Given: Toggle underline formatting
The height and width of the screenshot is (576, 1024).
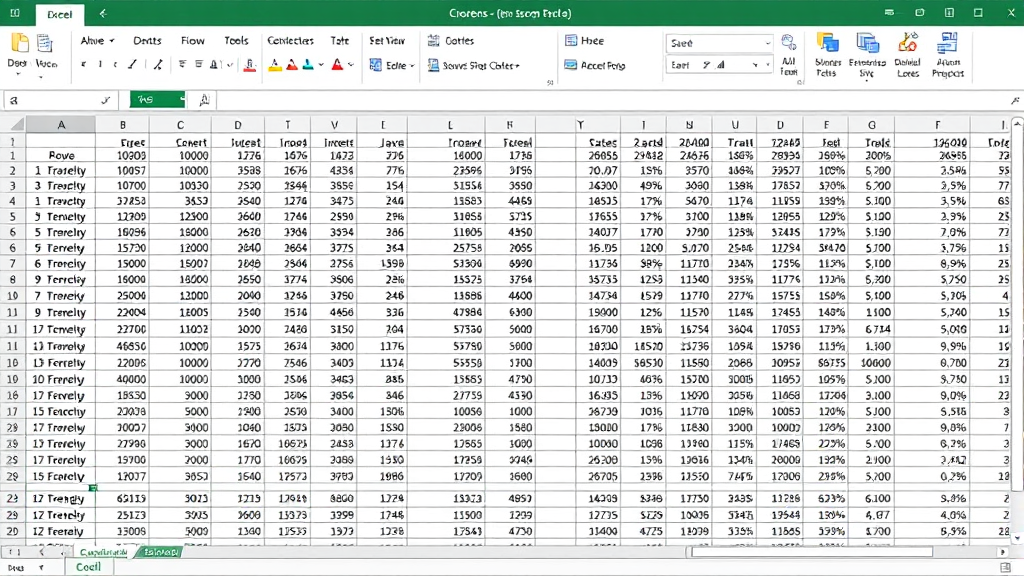Looking at the screenshot, I should [x=113, y=64].
